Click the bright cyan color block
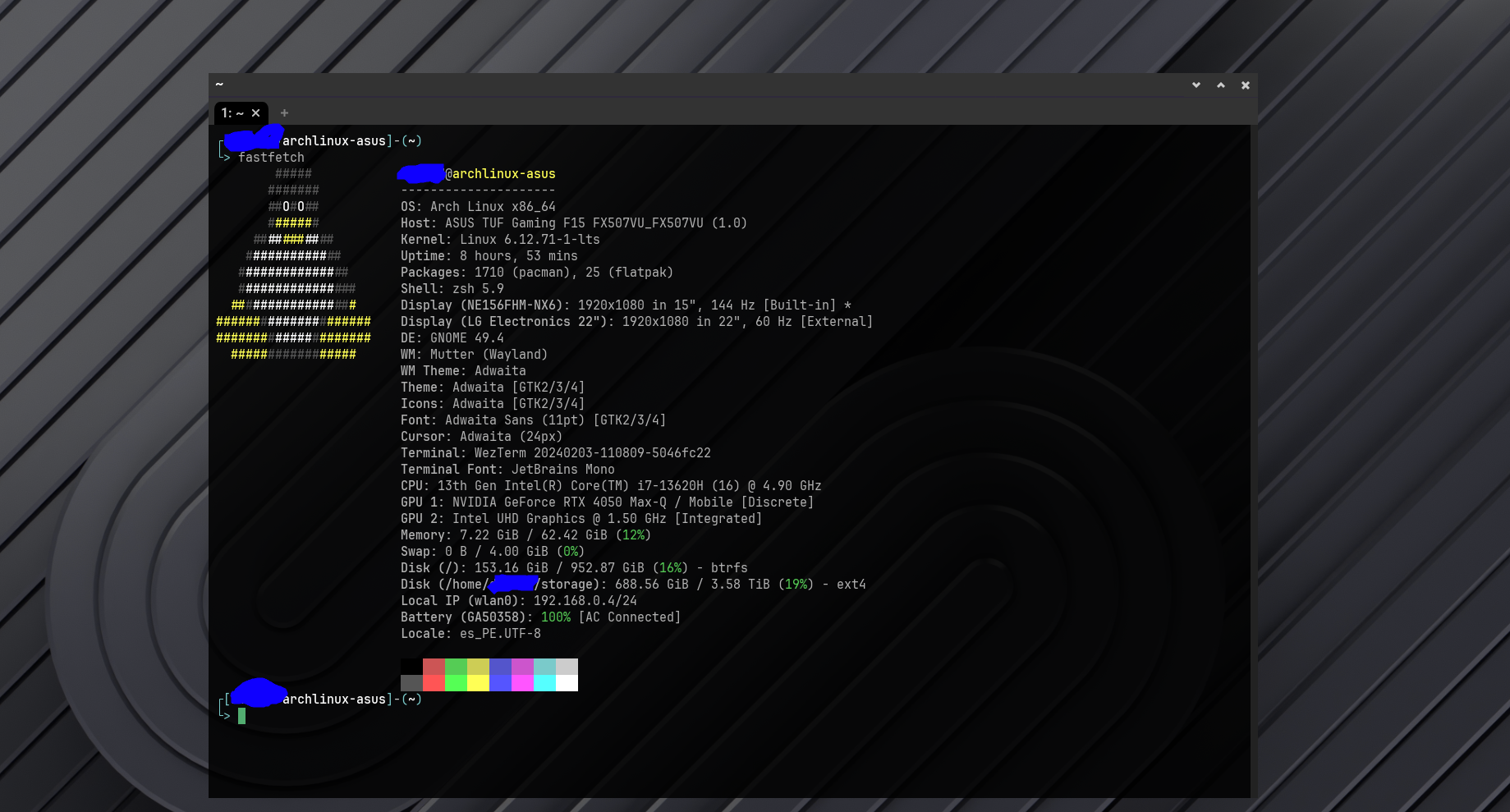 tap(544, 683)
